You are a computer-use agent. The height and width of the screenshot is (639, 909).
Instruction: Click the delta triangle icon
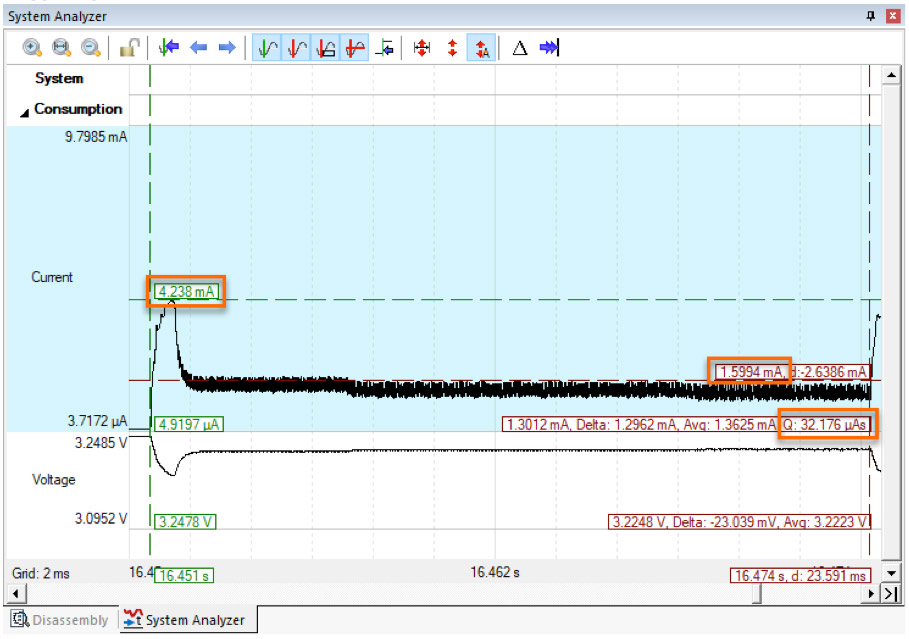pos(520,48)
